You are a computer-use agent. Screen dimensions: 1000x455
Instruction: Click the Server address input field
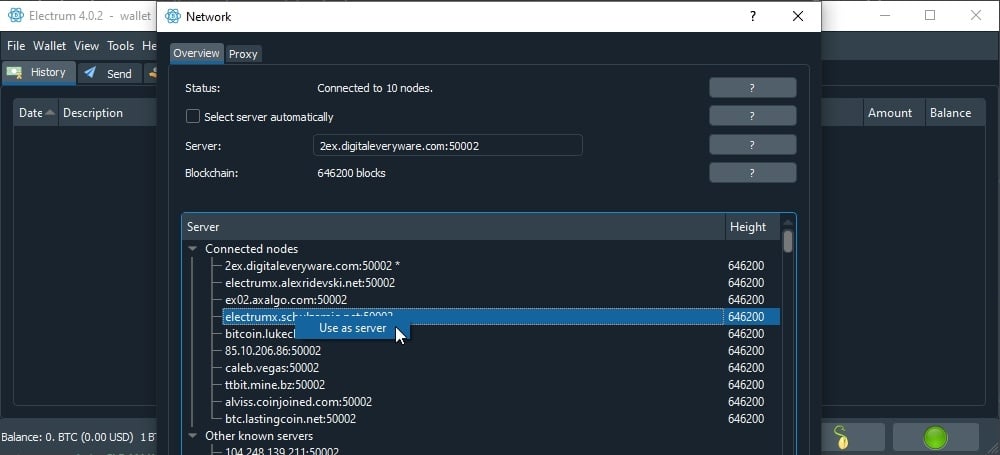[x=448, y=145]
